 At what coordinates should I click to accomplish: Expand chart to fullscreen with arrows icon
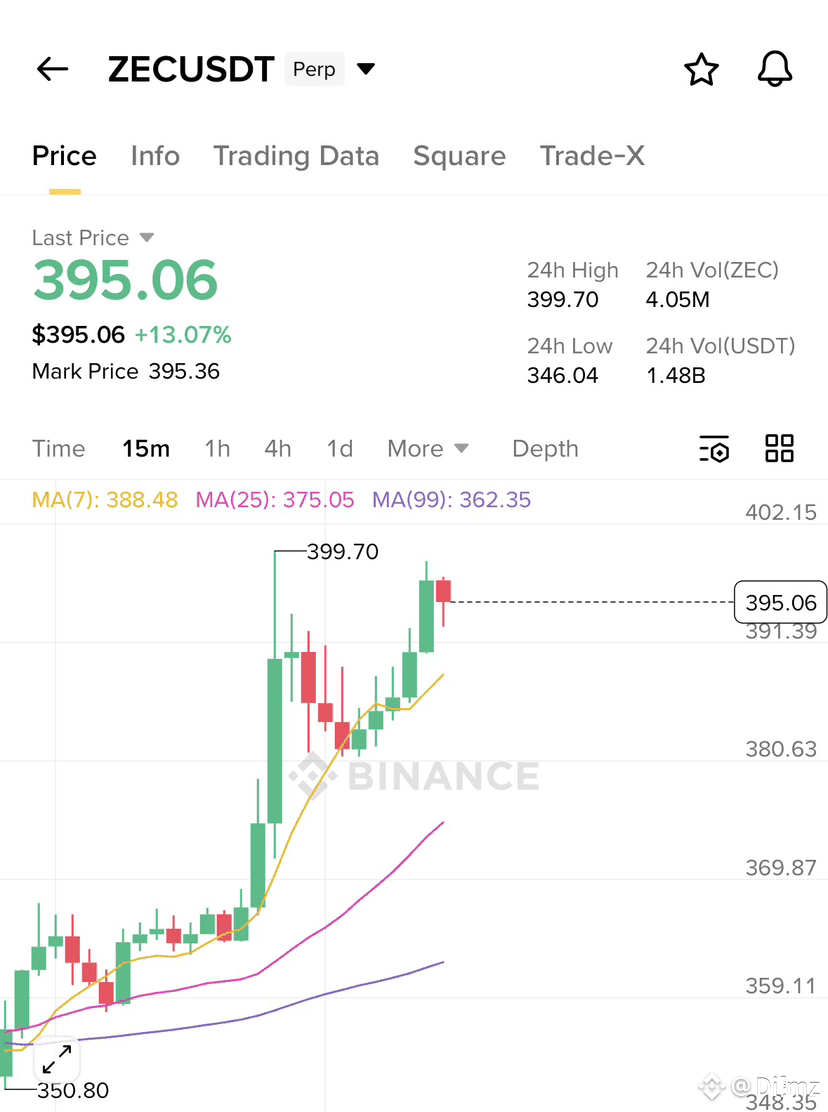click(57, 1060)
